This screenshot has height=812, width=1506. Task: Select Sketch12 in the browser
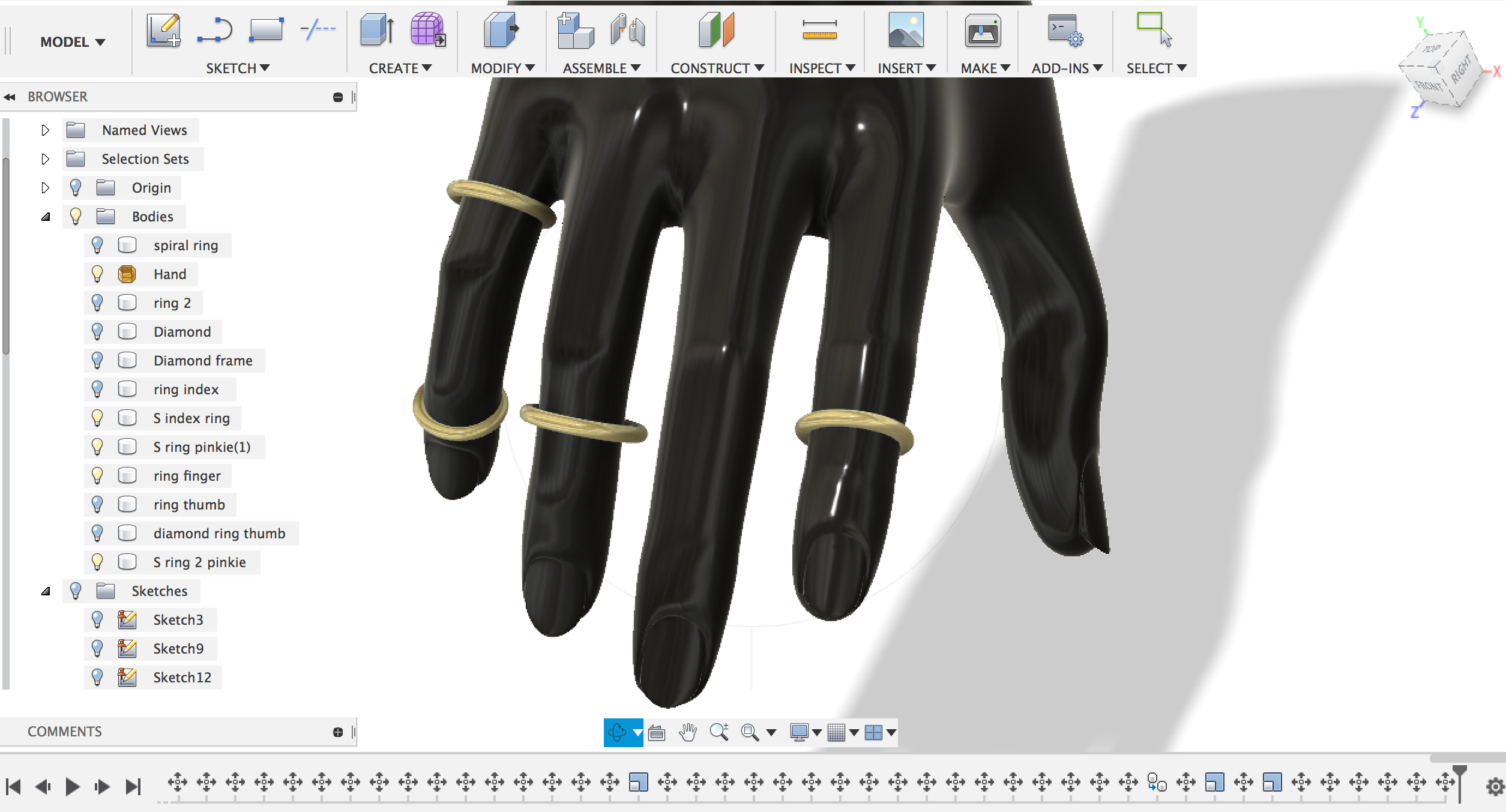pyautogui.click(x=182, y=678)
